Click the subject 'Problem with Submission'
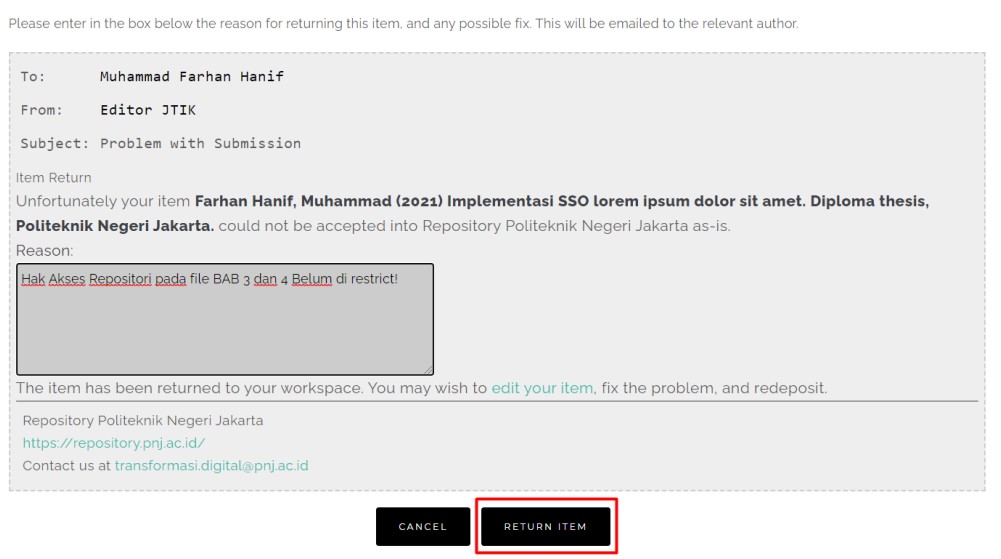1001x559 pixels. 200,143
